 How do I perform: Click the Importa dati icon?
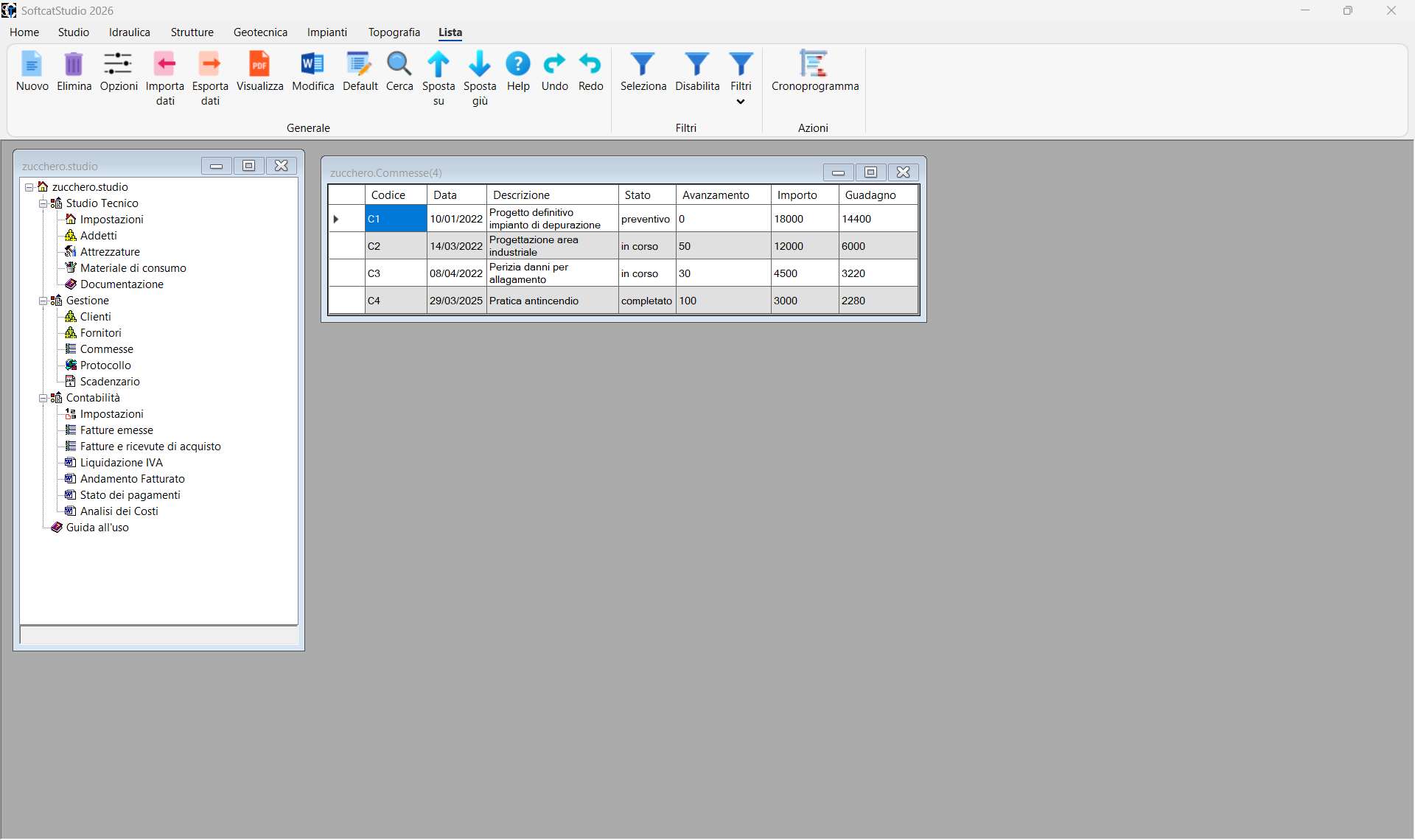(x=165, y=64)
